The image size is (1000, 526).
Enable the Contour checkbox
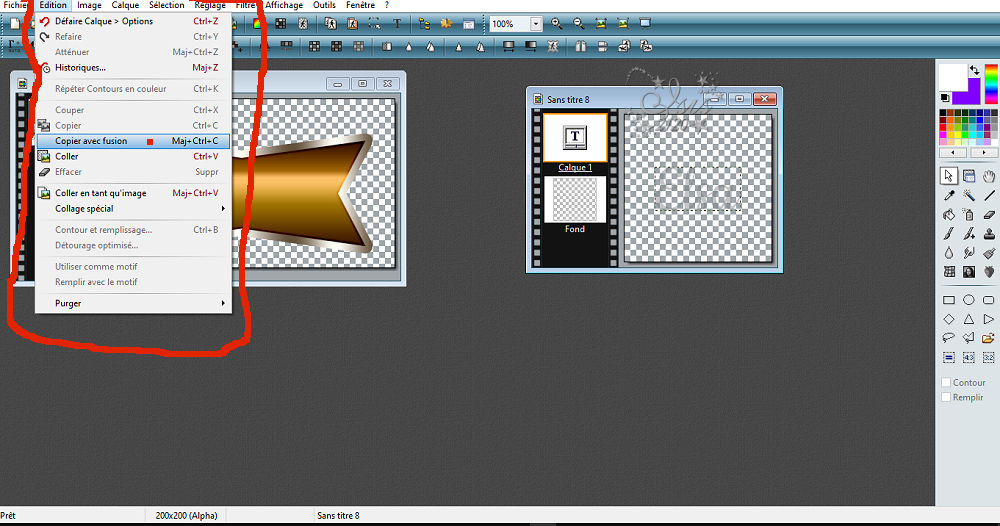pos(946,382)
